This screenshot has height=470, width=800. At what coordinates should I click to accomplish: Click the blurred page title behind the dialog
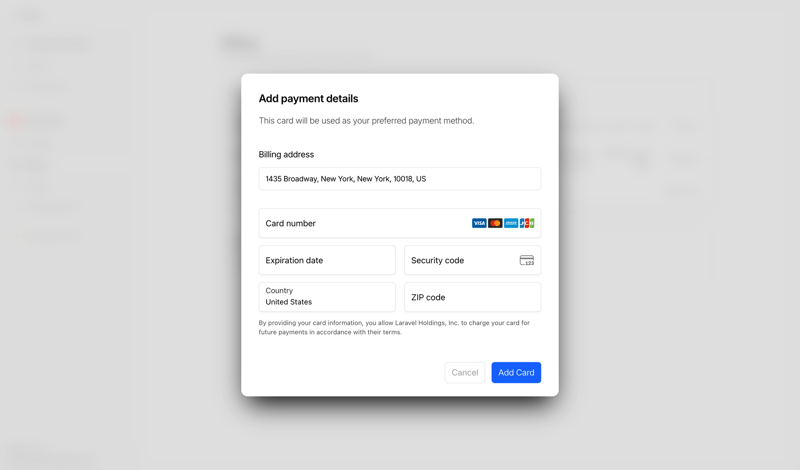tap(240, 43)
